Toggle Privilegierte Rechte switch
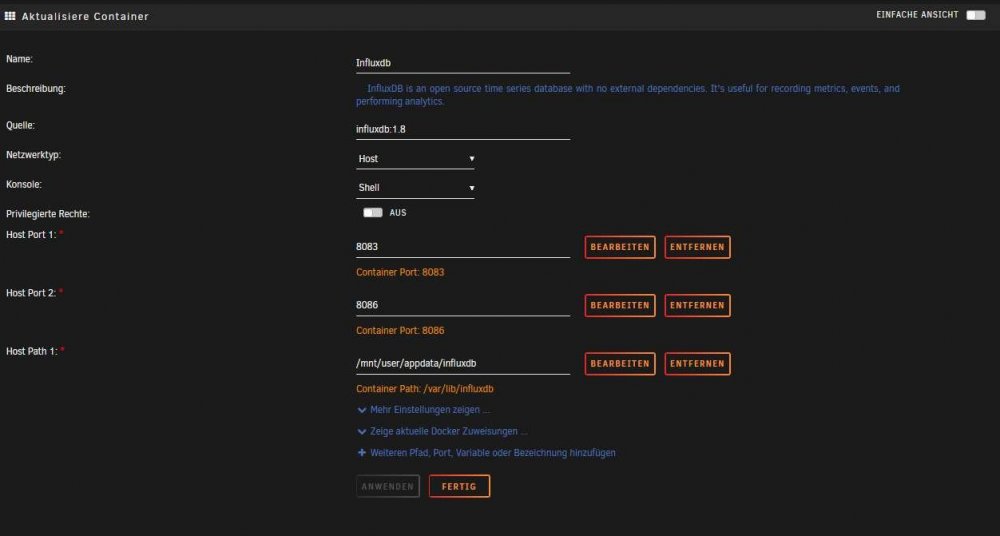This screenshot has height=536, width=1000. [x=373, y=212]
